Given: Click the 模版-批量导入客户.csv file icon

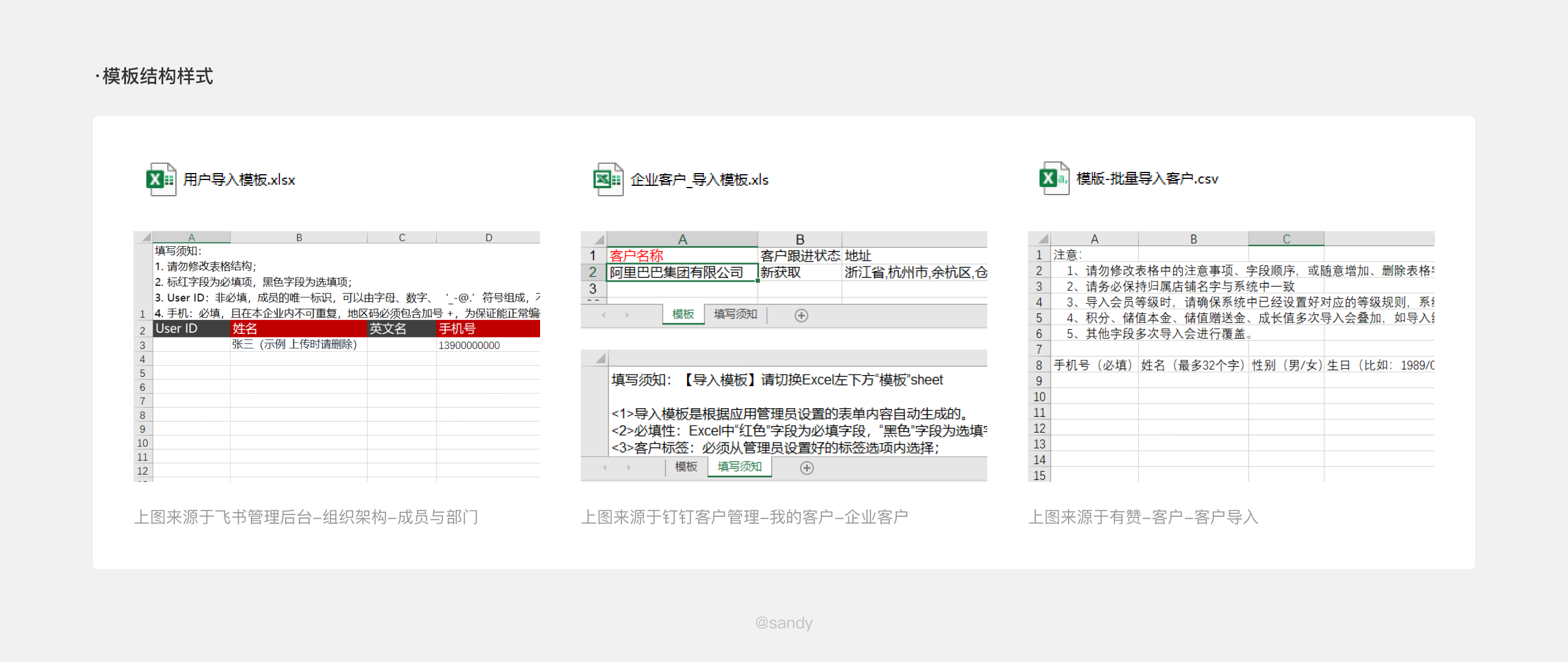Looking at the screenshot, I should [1053, 178].
